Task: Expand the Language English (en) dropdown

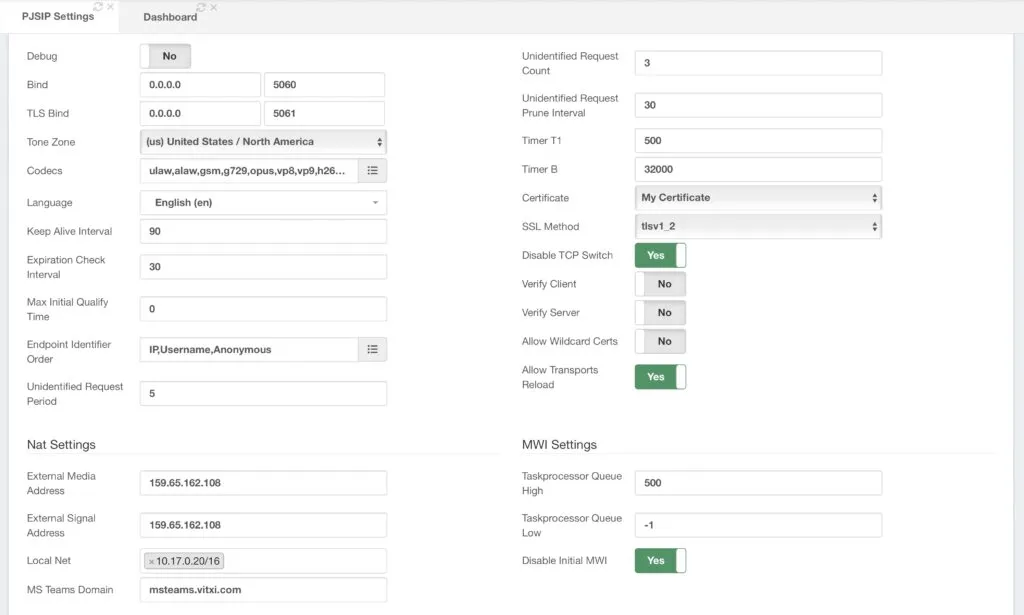Action: pos(263,202)
